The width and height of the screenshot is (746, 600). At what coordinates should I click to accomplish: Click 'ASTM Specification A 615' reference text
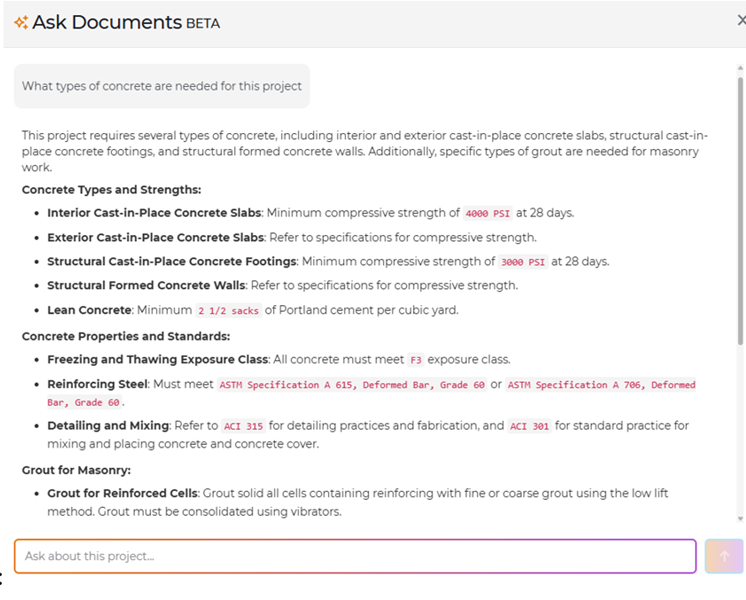coord(352,384)
